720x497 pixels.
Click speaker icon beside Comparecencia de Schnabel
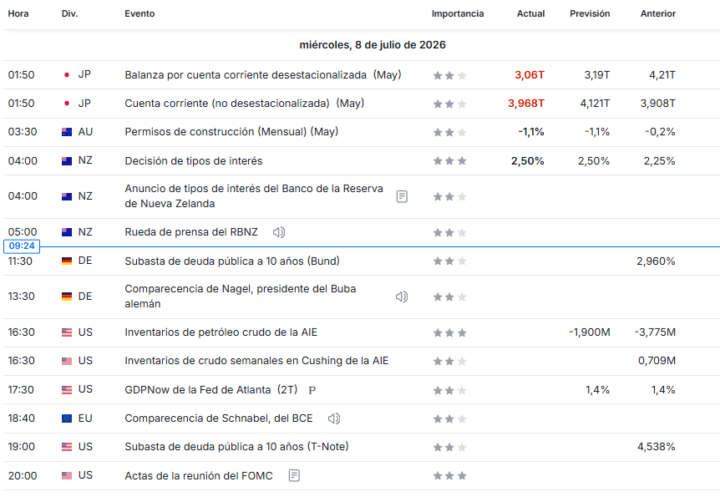tap(334, 418)
